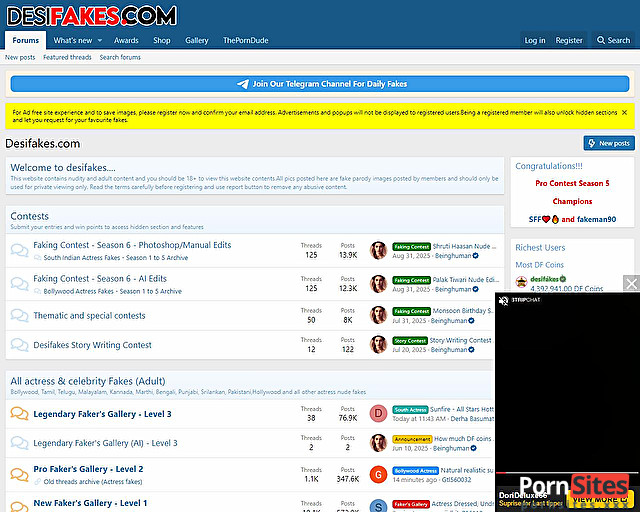Click the chat icon for Season 6 AI Edits
Viewport: 640px width, 512px height.
pyautogui.click(x=19, y=283)
